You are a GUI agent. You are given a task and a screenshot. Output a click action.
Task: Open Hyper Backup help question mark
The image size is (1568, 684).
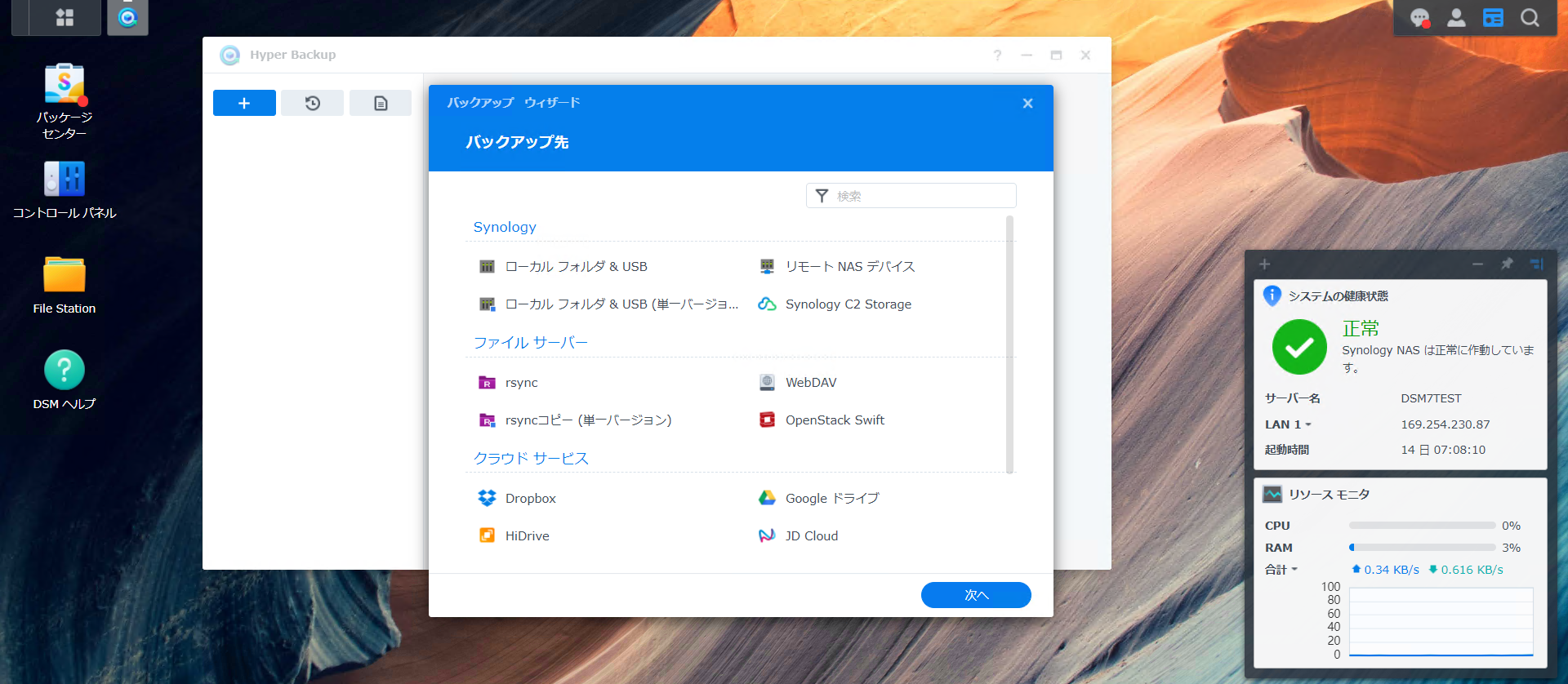tap(997, 55)
